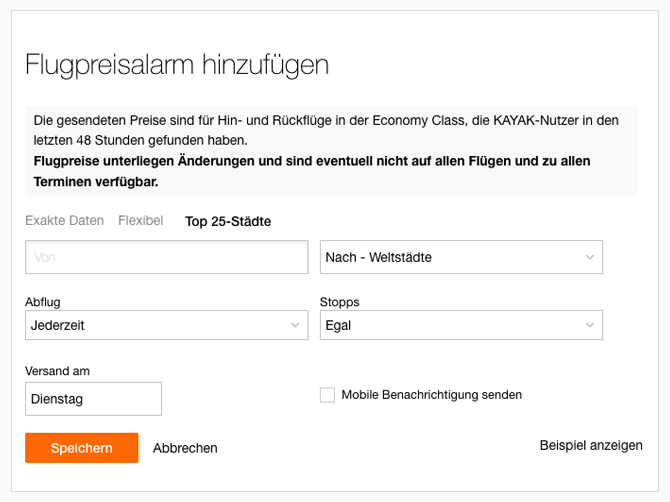Screen dimensions: 670x502
Task: Enable the Mobile Benachrichtigung senden checkbox
Action: pos(327,395)
